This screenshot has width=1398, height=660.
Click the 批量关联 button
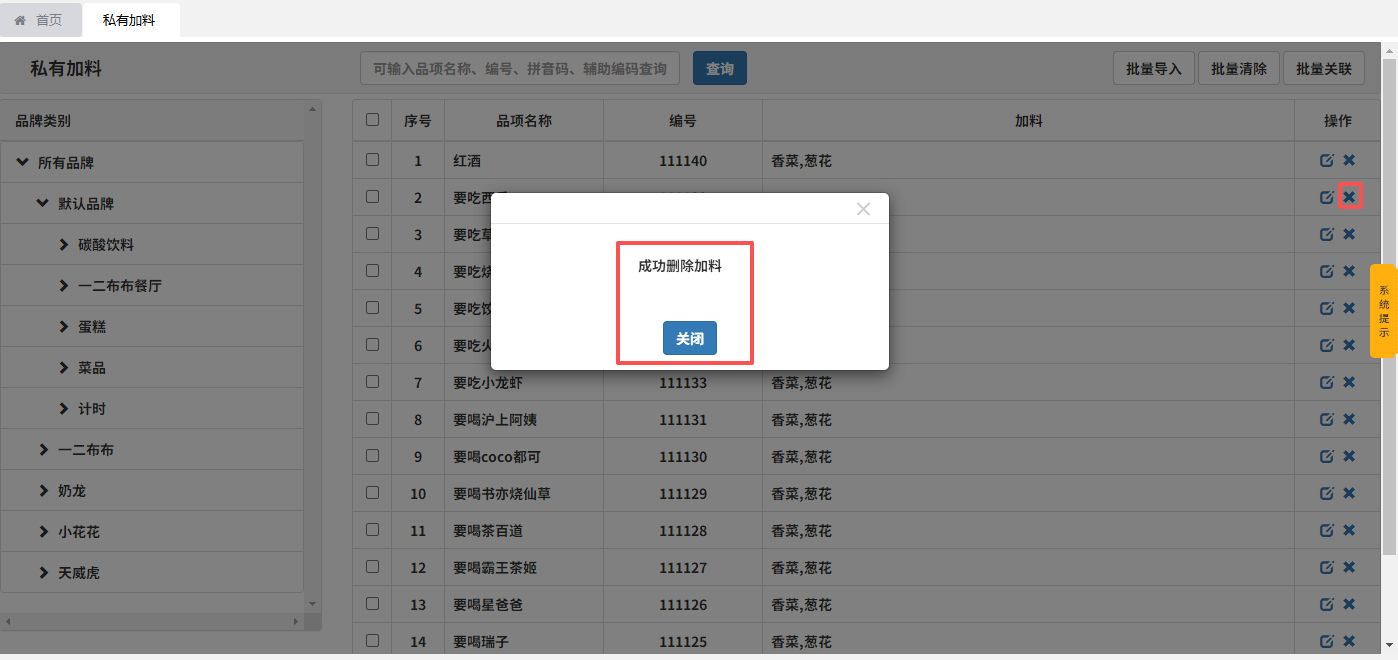1324,68
